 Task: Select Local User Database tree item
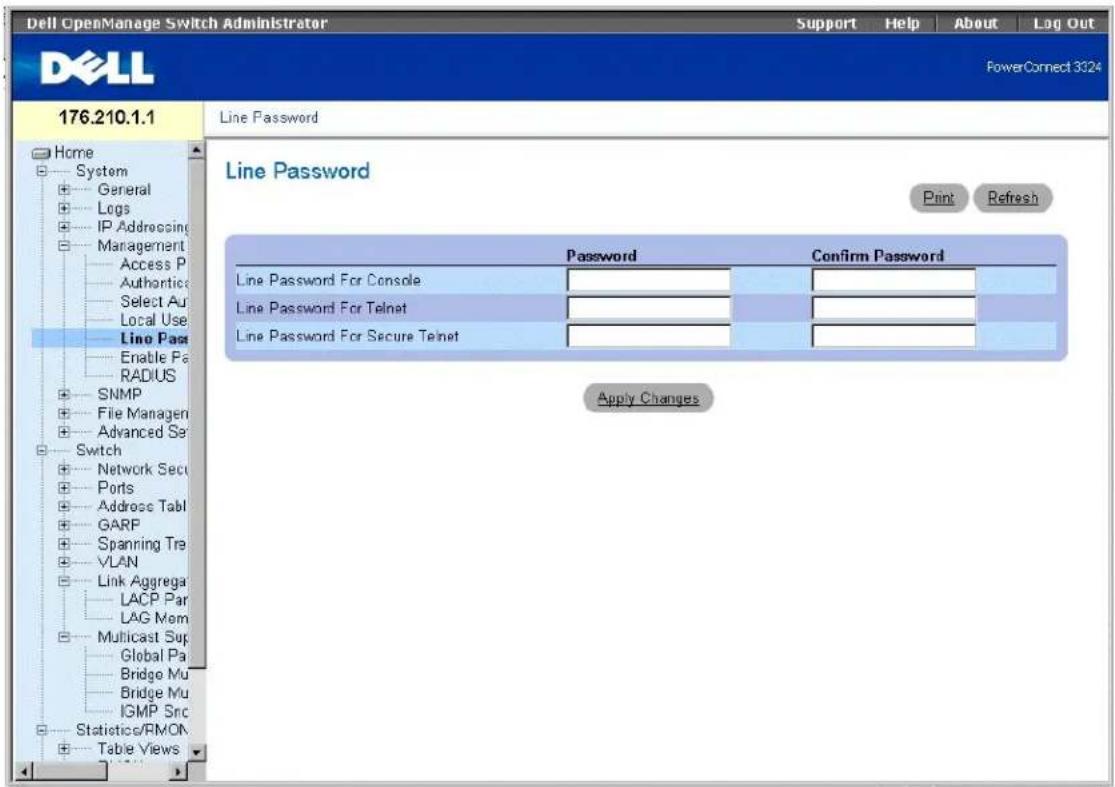[153, 320]
